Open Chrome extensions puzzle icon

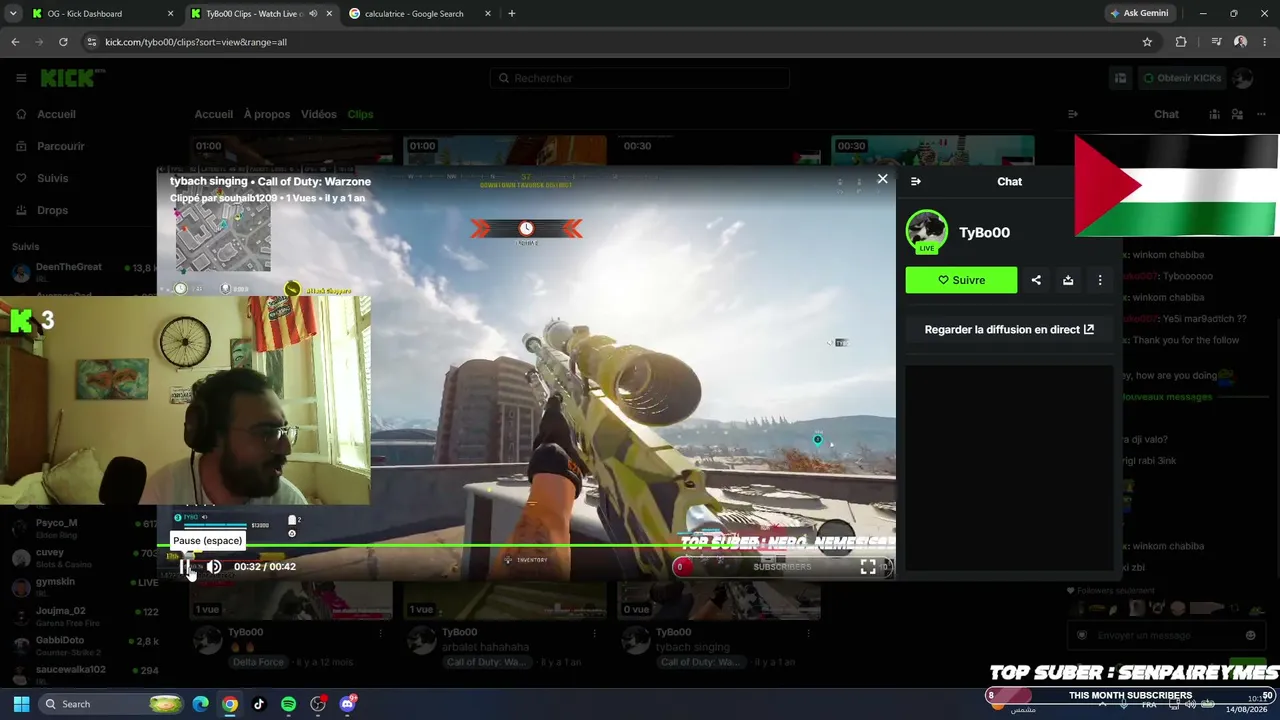pos(1181,42)
